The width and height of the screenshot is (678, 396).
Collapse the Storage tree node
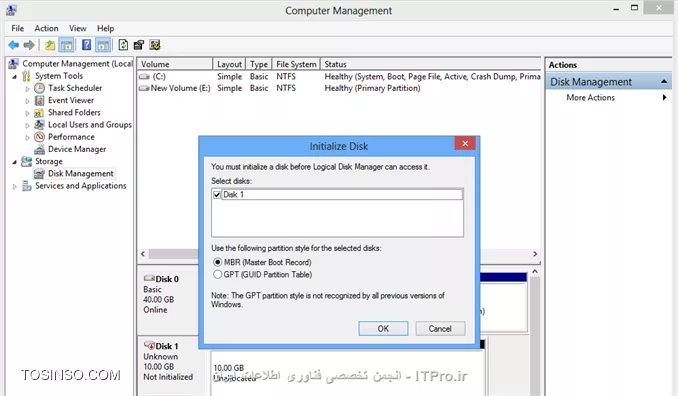tap(14, 162)
